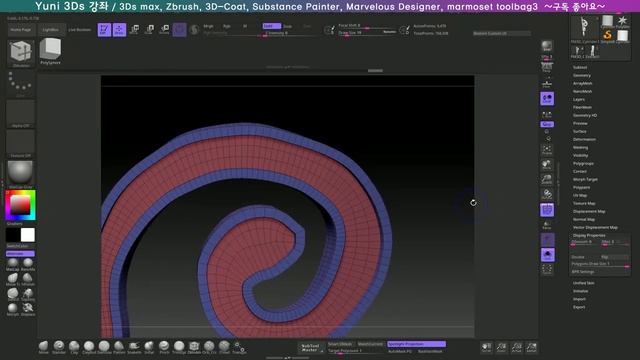Image resolution: width=640 pixels, height=360 pixels.
Task: Adjust the Draw Size slider
Action: click(366, 33)
